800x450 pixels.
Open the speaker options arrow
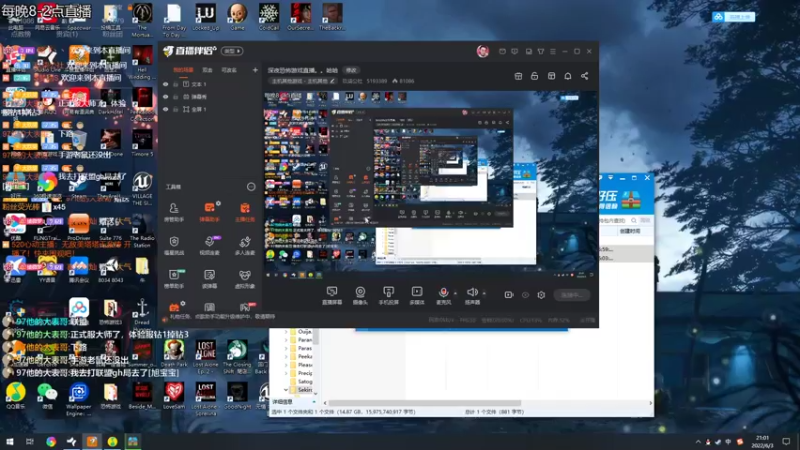484,293
